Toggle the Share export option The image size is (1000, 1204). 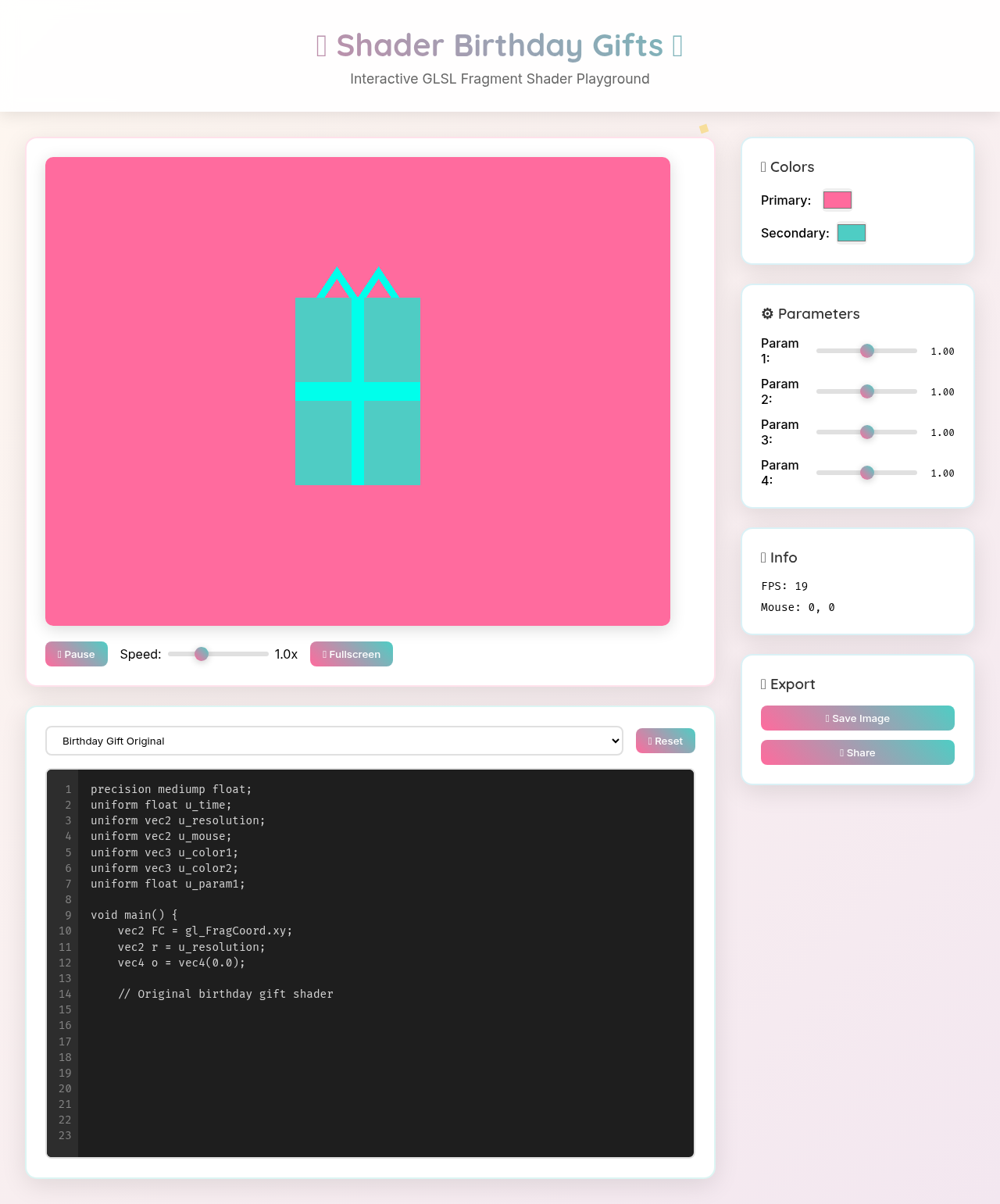click(x=857, y=752)
